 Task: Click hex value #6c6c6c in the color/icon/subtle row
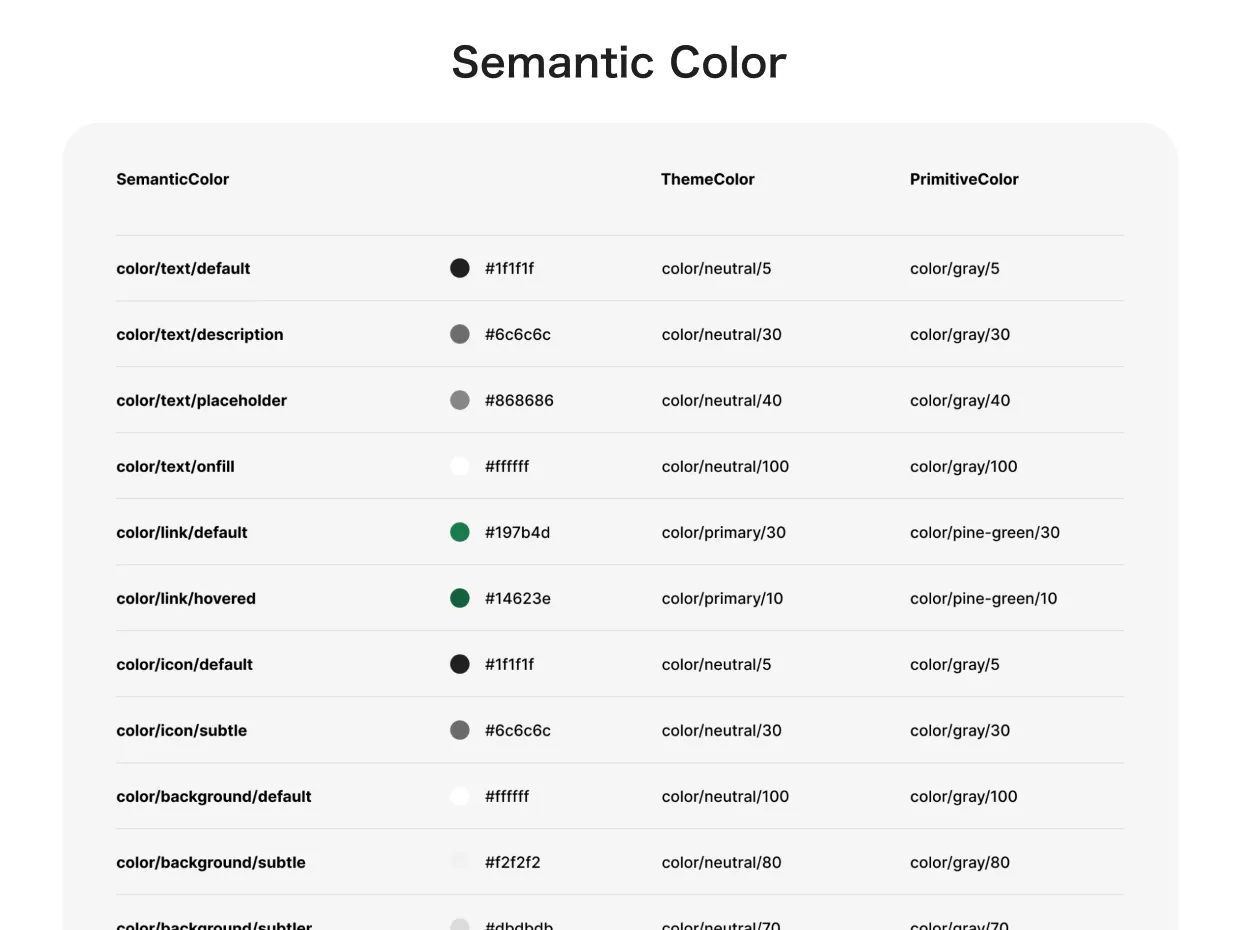tap(518, 730)
